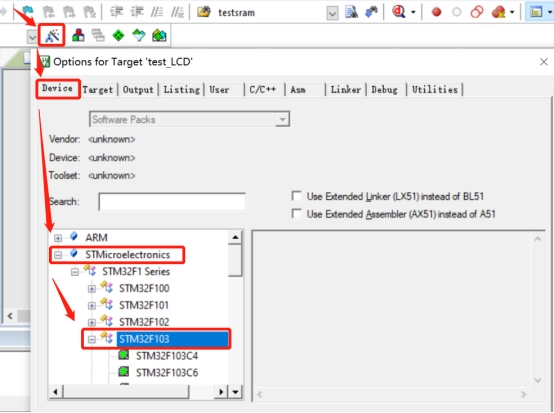Viewport: 554px width, 413px height.
Task: Click the device tree vertical scrollbar thumb
Action: (x=235, y=261)
